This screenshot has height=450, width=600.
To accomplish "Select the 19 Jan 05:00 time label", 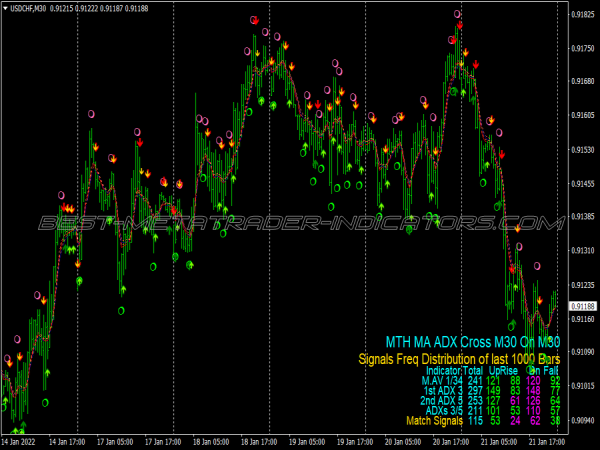I will (x=307, y=442).
